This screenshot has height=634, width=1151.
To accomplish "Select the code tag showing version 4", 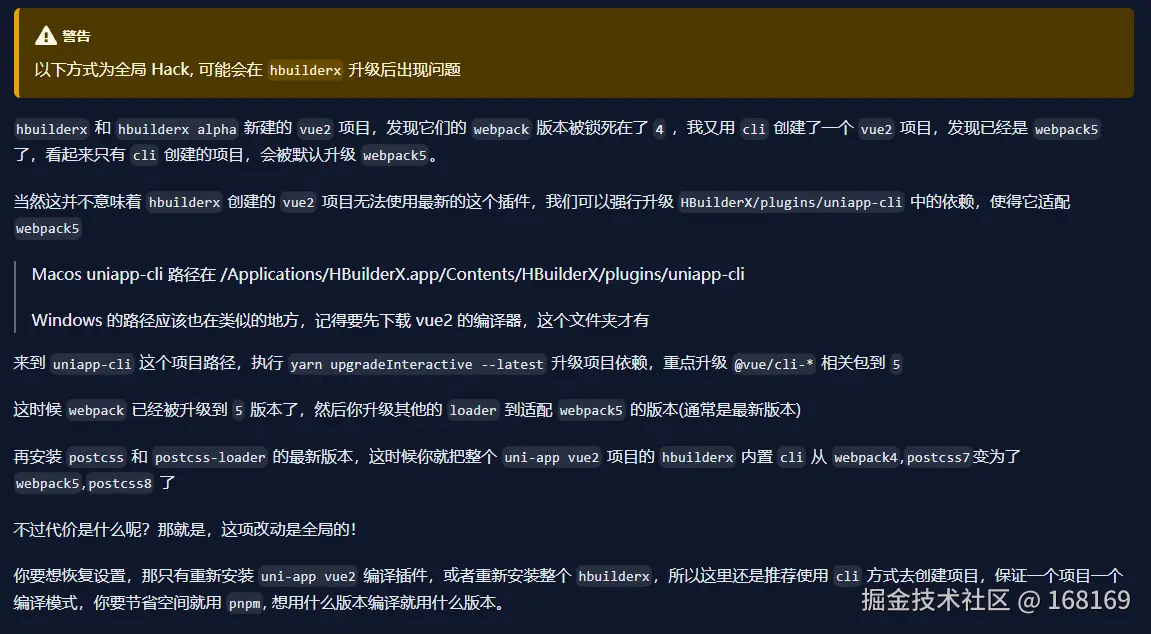I will click(658, 128).
